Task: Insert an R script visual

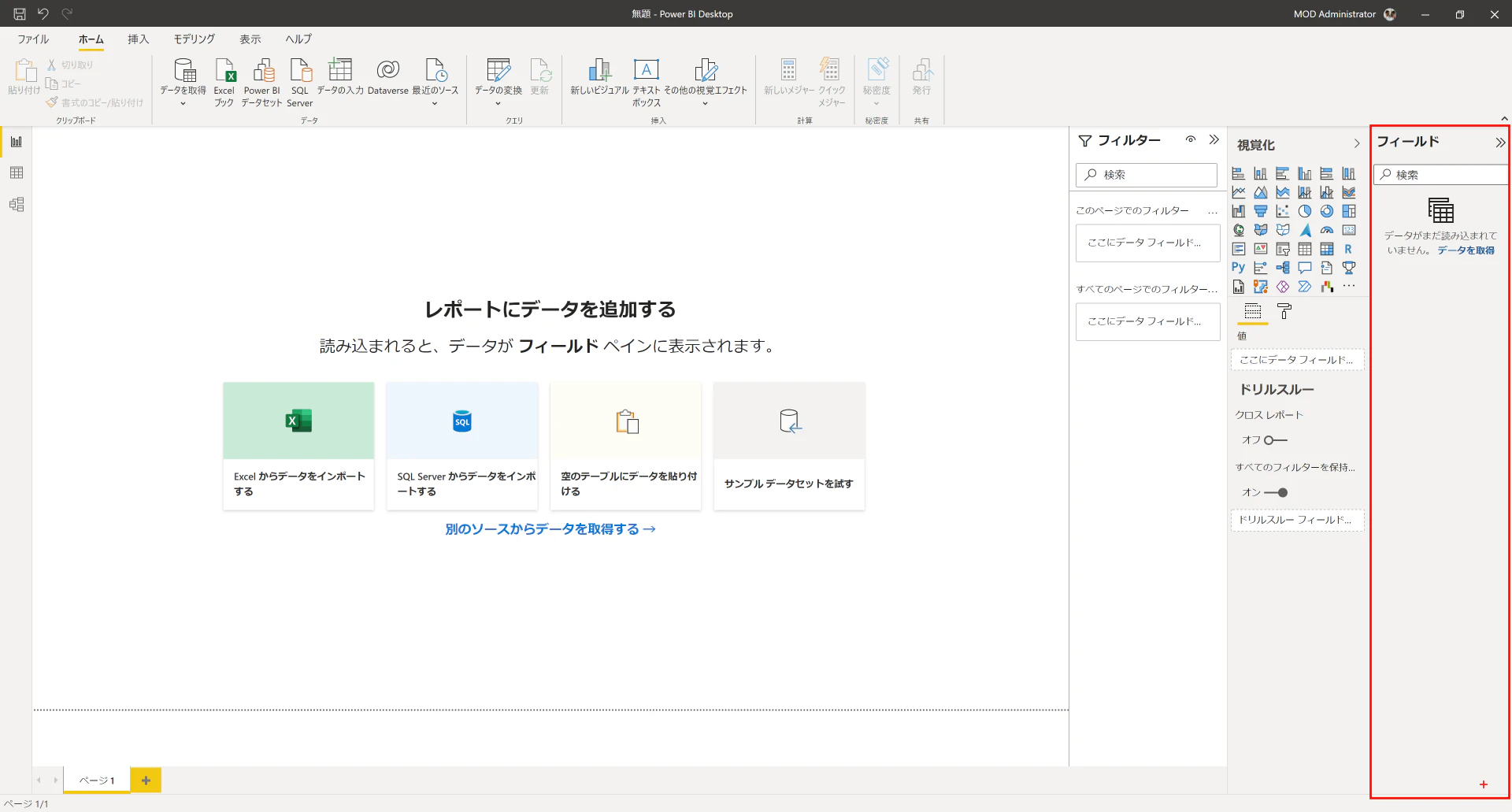Action: pos(1349,249)
